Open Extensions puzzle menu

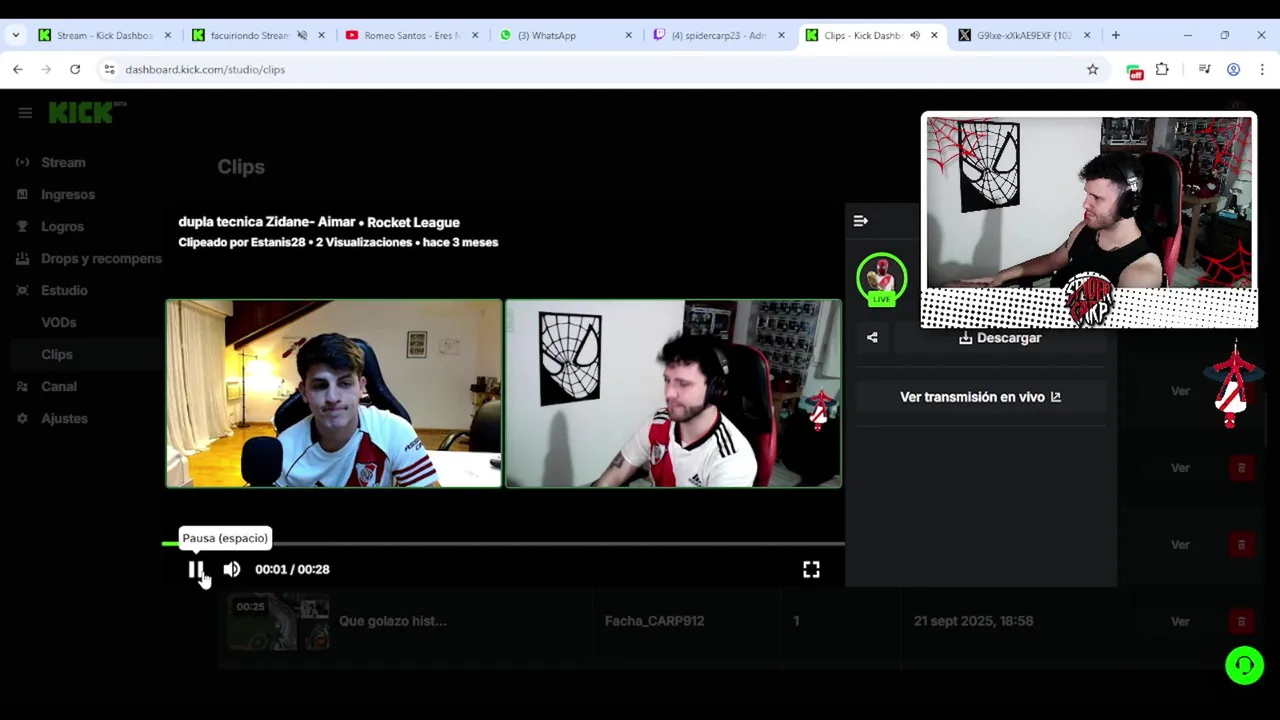click(1162, 69)
